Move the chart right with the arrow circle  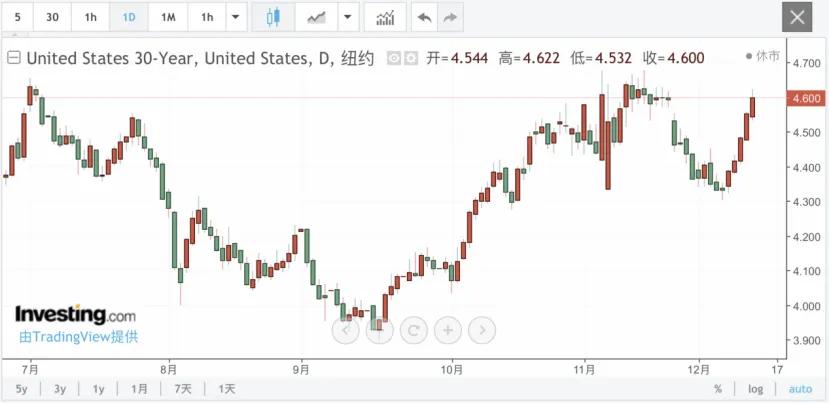[x=482, y=331]
